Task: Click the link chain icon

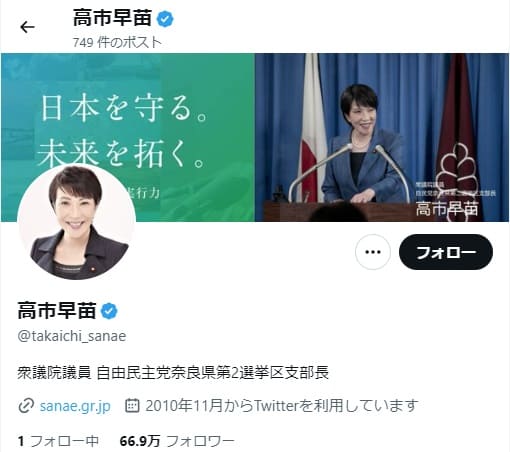Action: (x=26, y=406)
